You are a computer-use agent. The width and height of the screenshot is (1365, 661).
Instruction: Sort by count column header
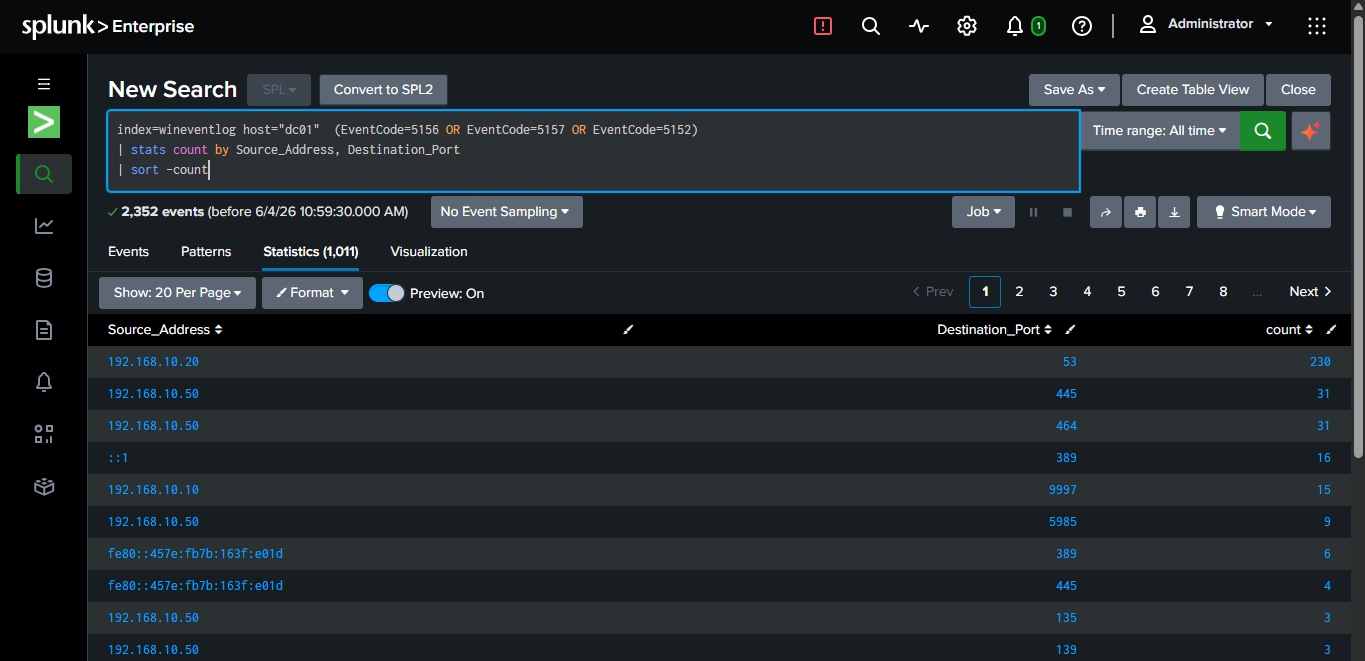pos(1289,329)
